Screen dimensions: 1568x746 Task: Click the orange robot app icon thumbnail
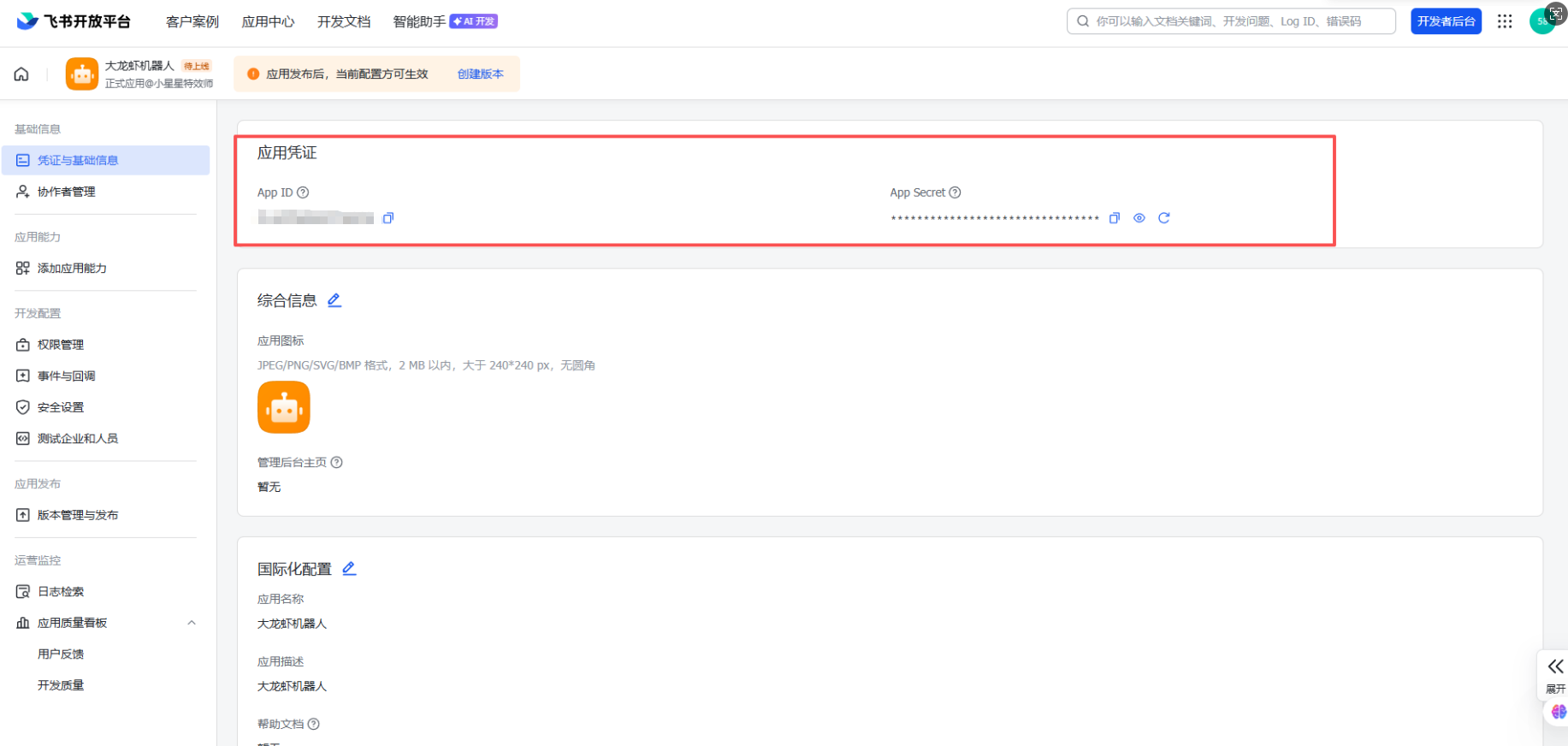284,407
